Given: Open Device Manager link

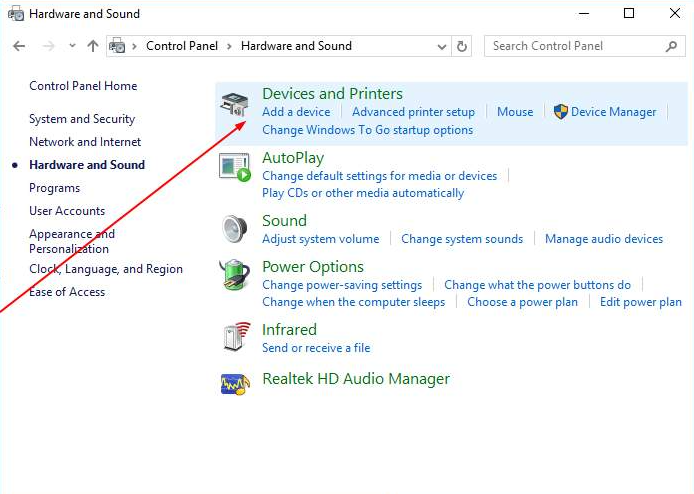Looking at the screenshot, I should tap(613, 112).
